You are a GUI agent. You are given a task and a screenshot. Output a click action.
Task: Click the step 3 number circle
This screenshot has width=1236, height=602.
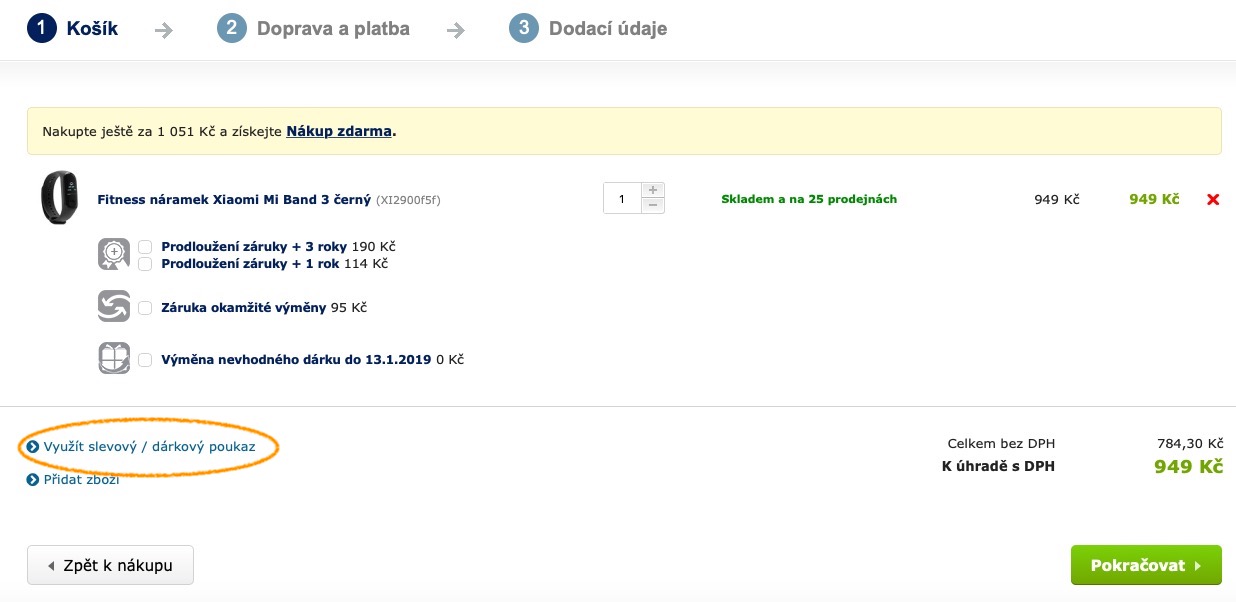(x=523, y=28)
